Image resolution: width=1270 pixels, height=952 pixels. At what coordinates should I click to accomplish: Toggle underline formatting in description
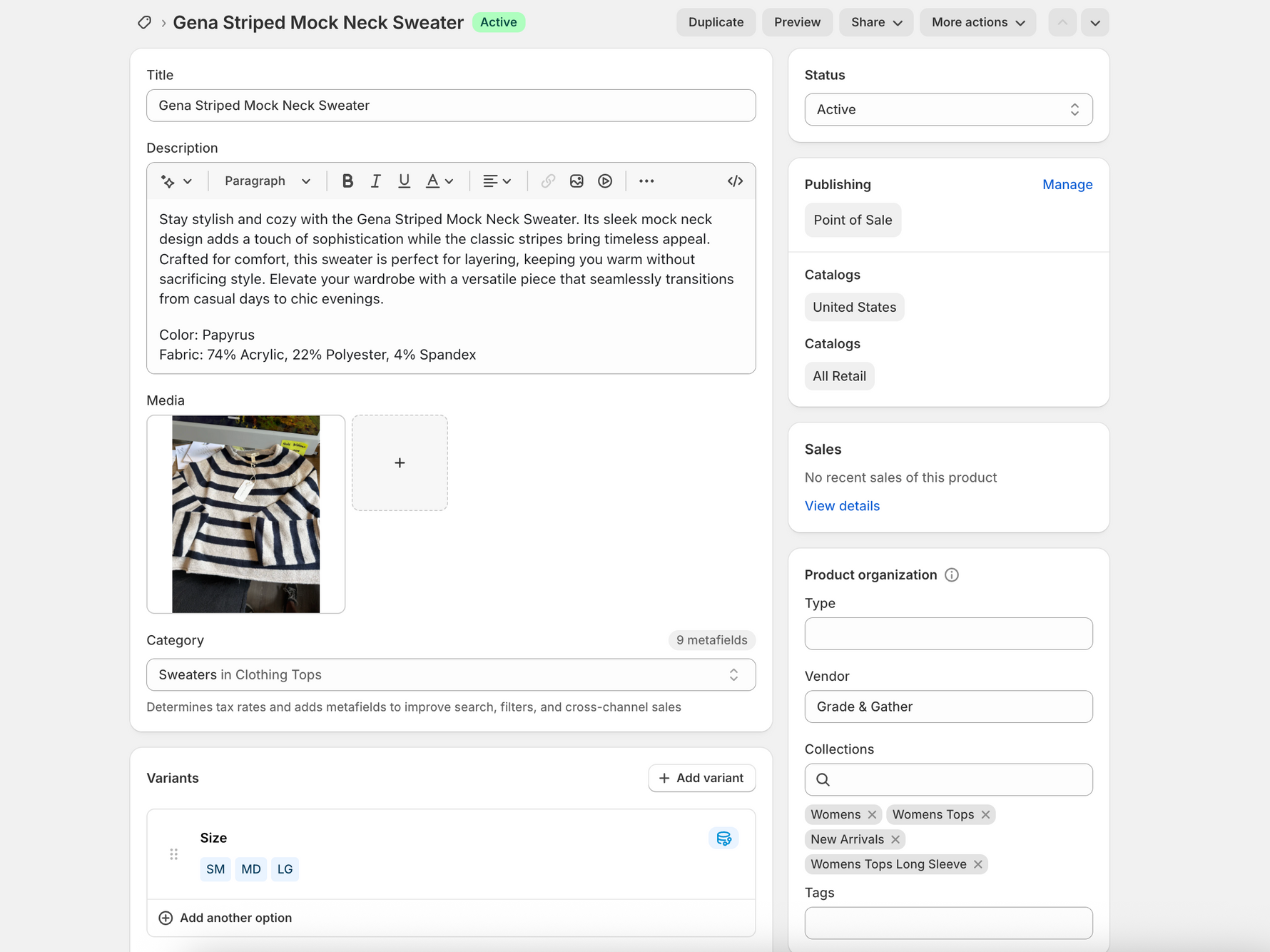pos(404,181)
